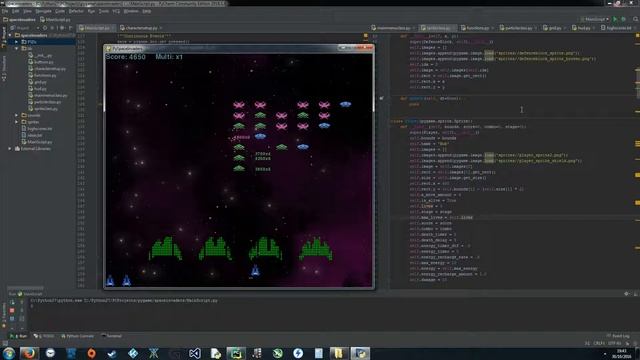
Task: Click the Project panel gear settings icon
Action: click(x=62, y=28)
